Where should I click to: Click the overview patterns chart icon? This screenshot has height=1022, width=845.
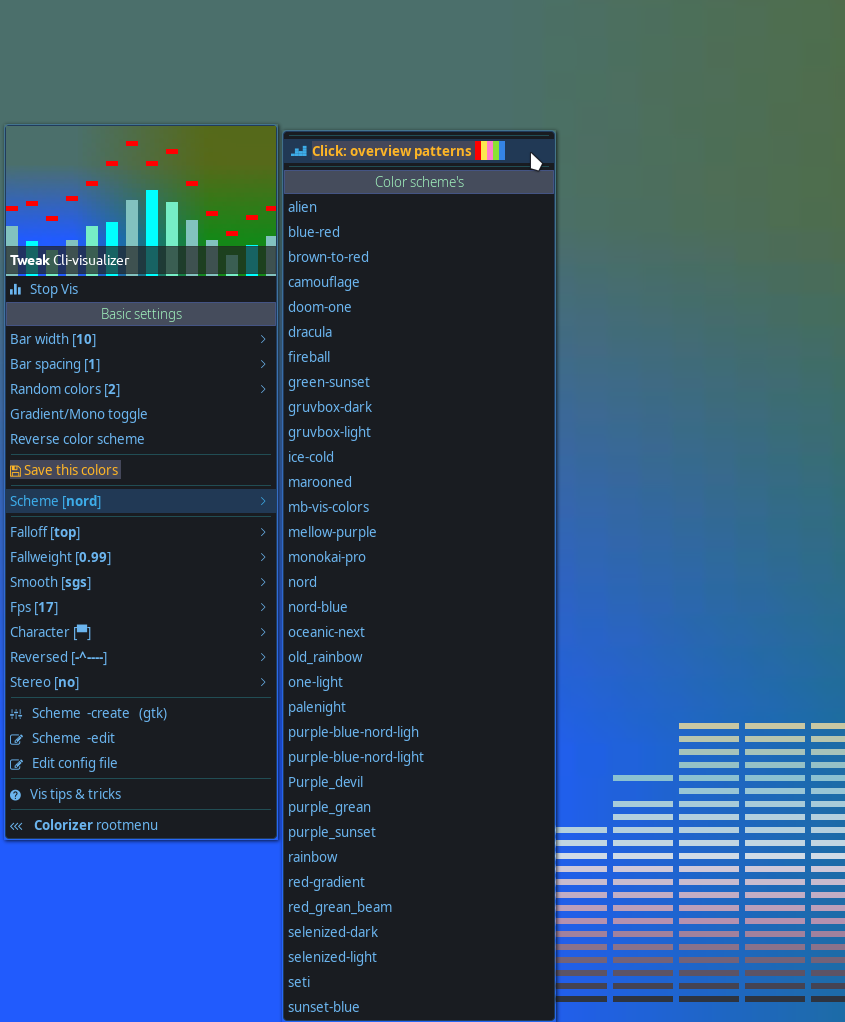[299, 151]
